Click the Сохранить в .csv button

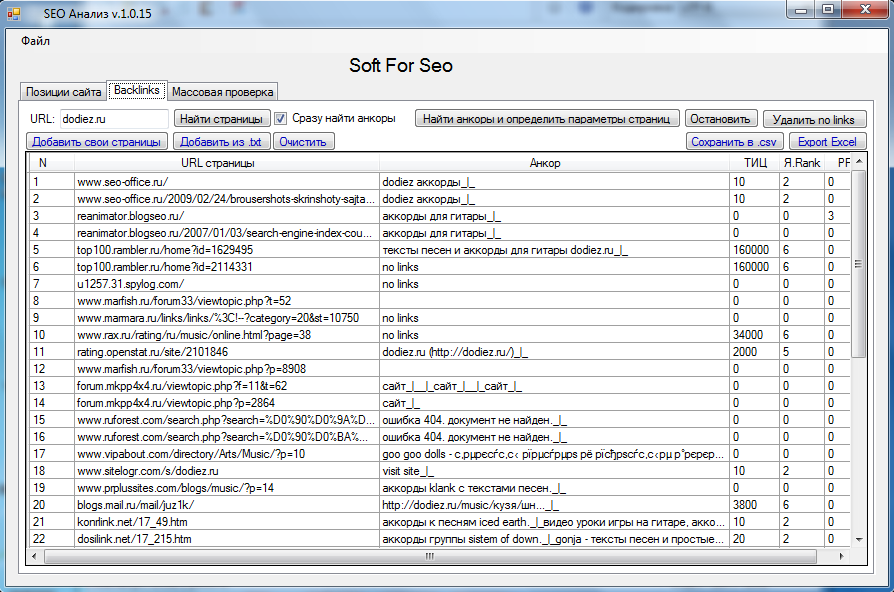734,142
